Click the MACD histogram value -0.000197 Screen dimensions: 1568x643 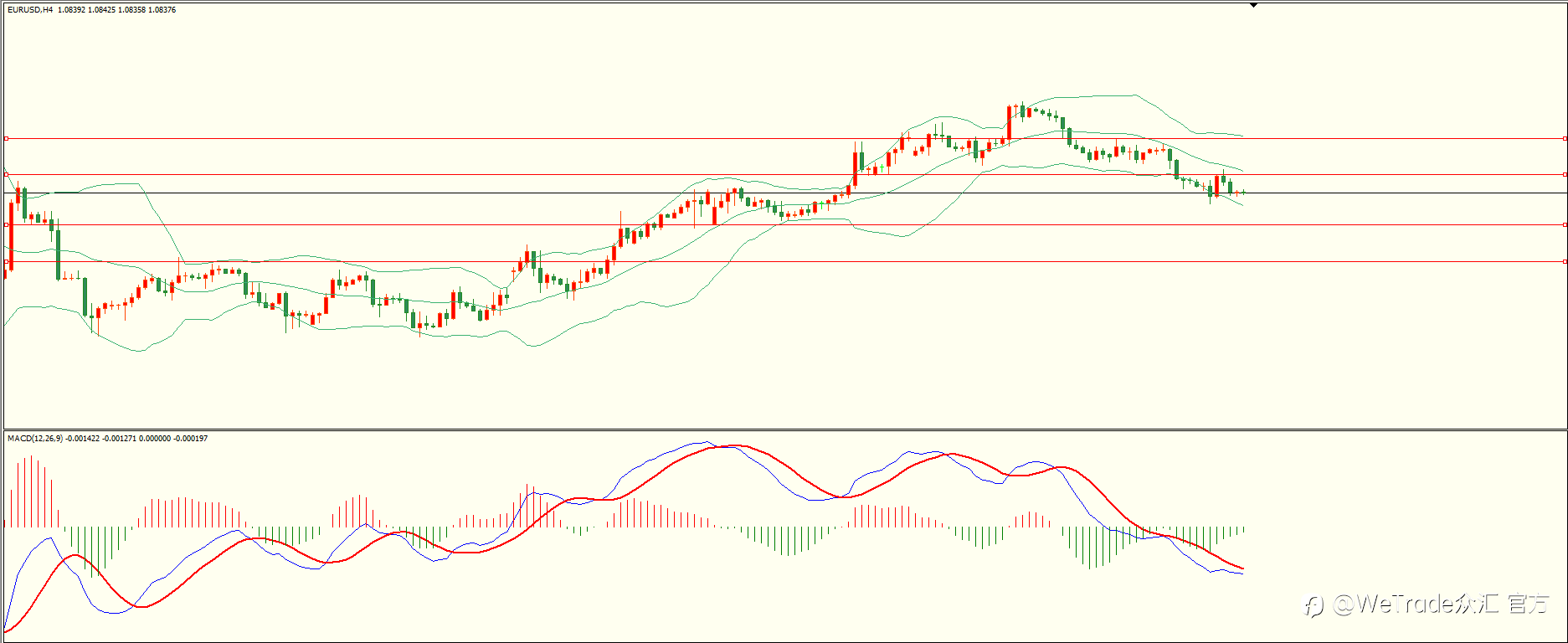[x=190, y=439]
